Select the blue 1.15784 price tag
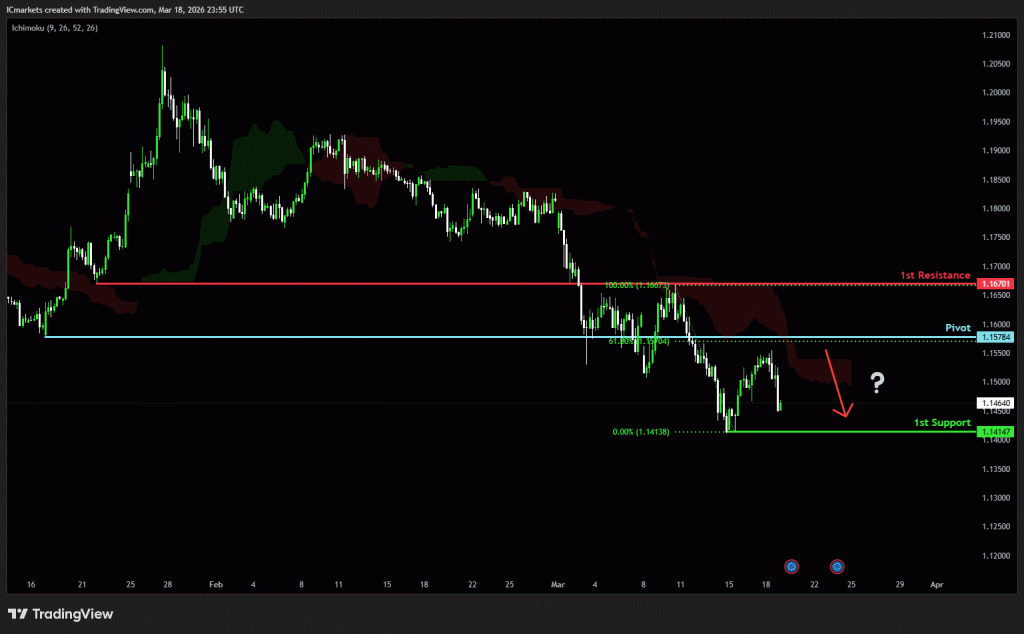 (997, 337)
